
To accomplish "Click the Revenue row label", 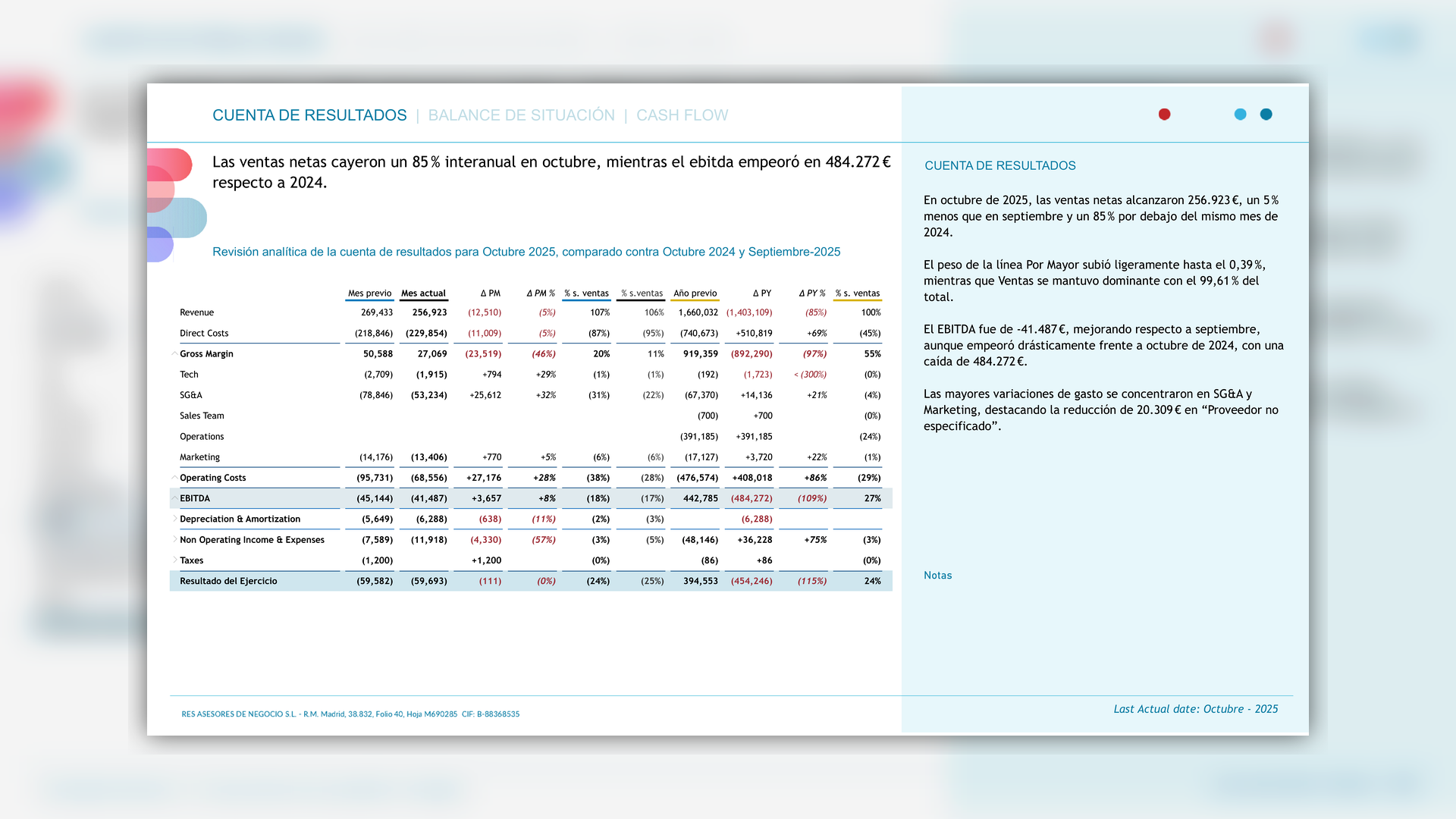I will click(x=196, y=312).
